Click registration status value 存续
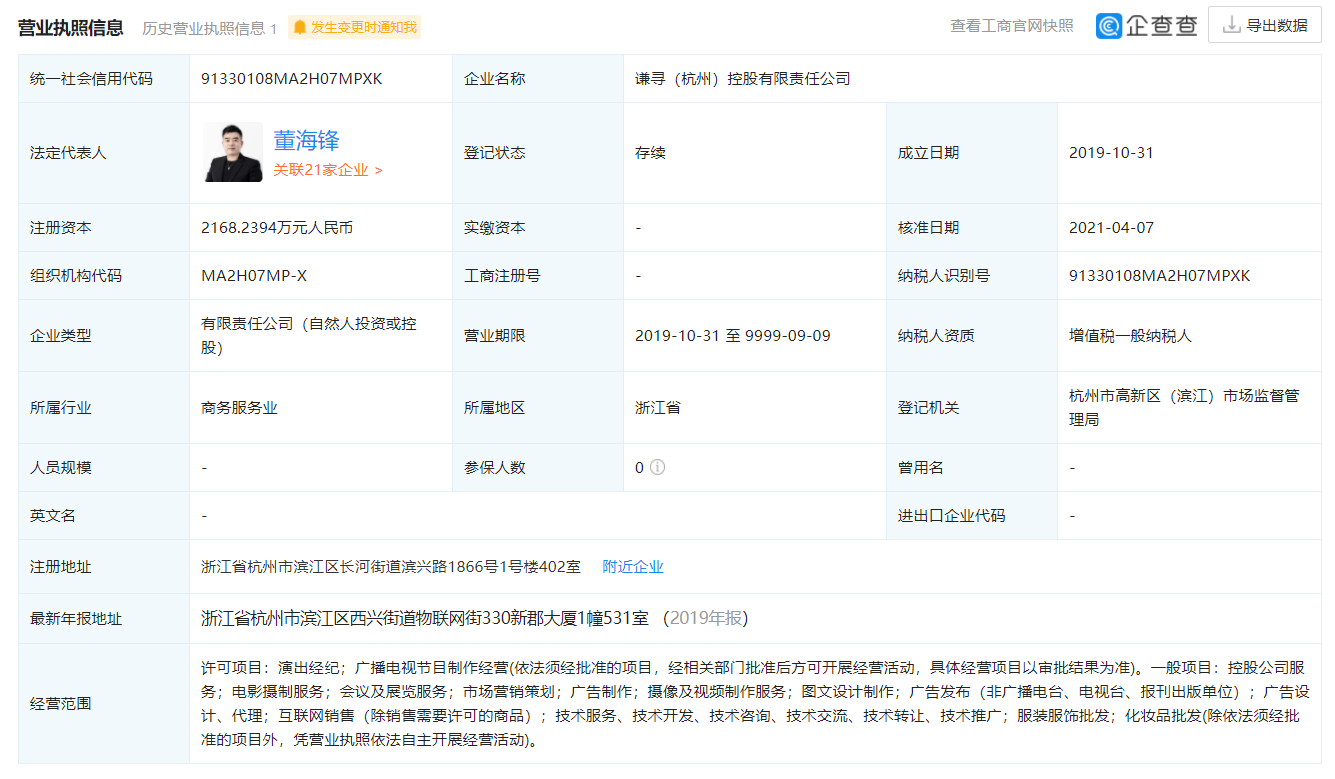Screen dimensions: 1335x779 click(x=650, y=153)
